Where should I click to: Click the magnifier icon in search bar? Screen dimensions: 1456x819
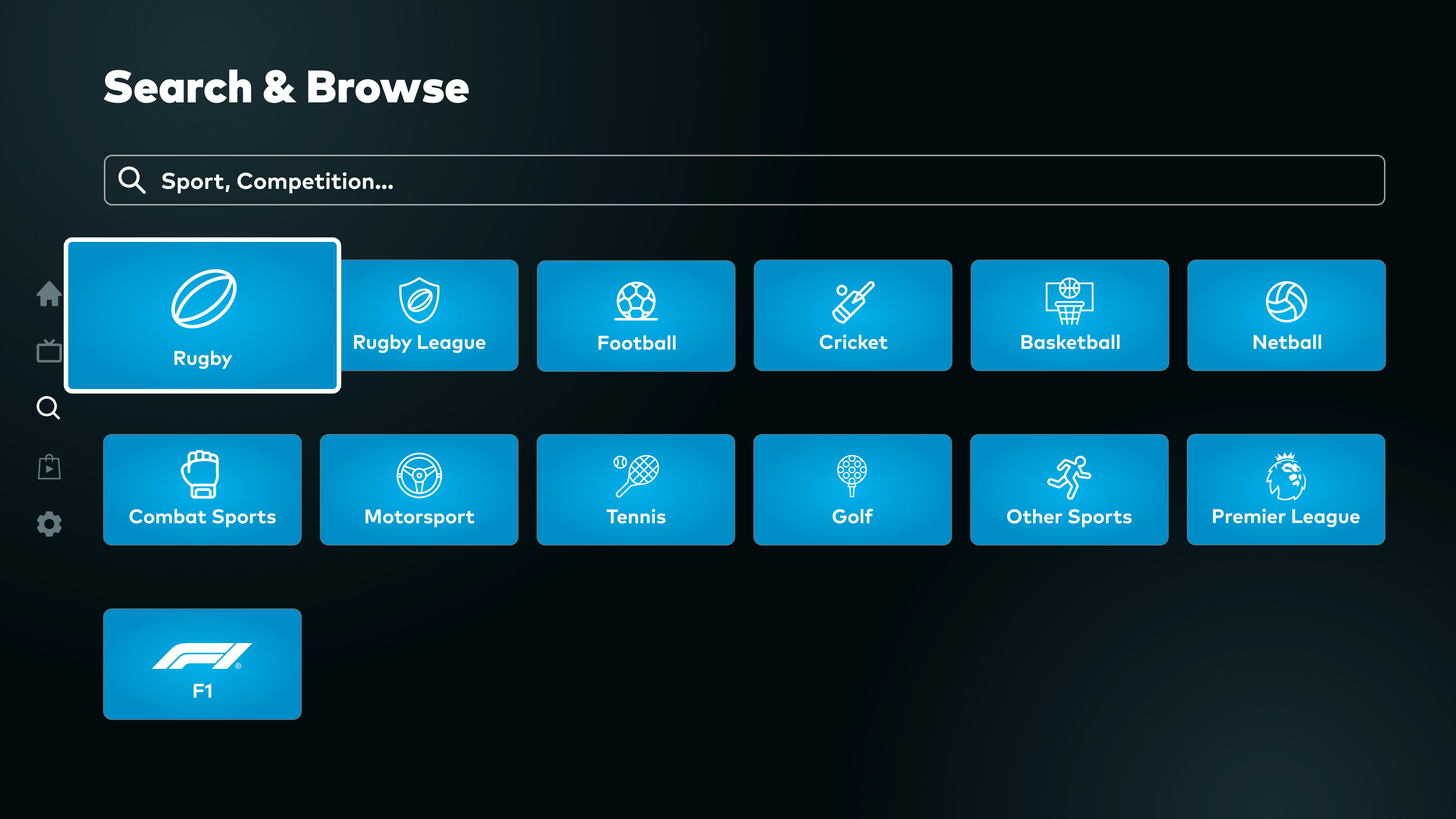tap(132, 180)
